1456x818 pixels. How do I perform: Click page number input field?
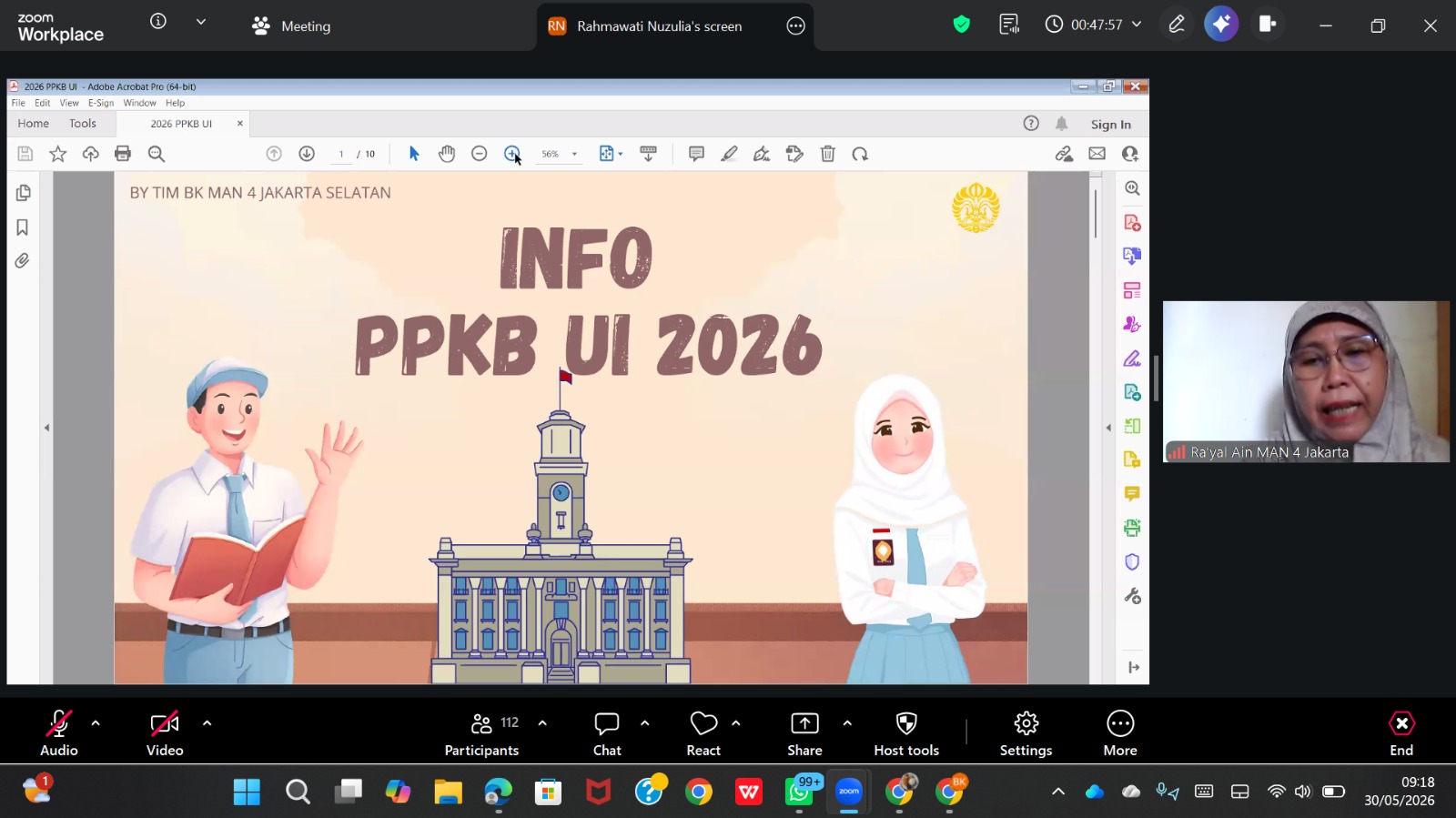click(x=341, y=154)
